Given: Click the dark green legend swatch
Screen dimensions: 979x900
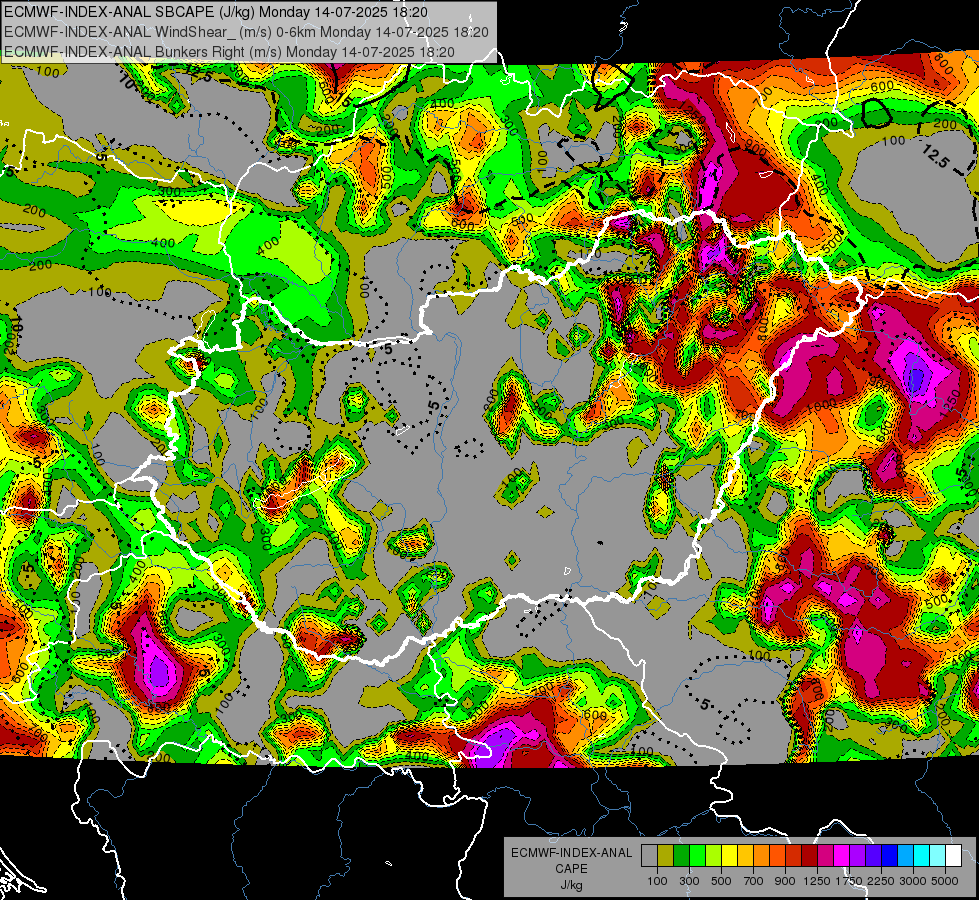Looking at the screenshot, I should [681, 855].
